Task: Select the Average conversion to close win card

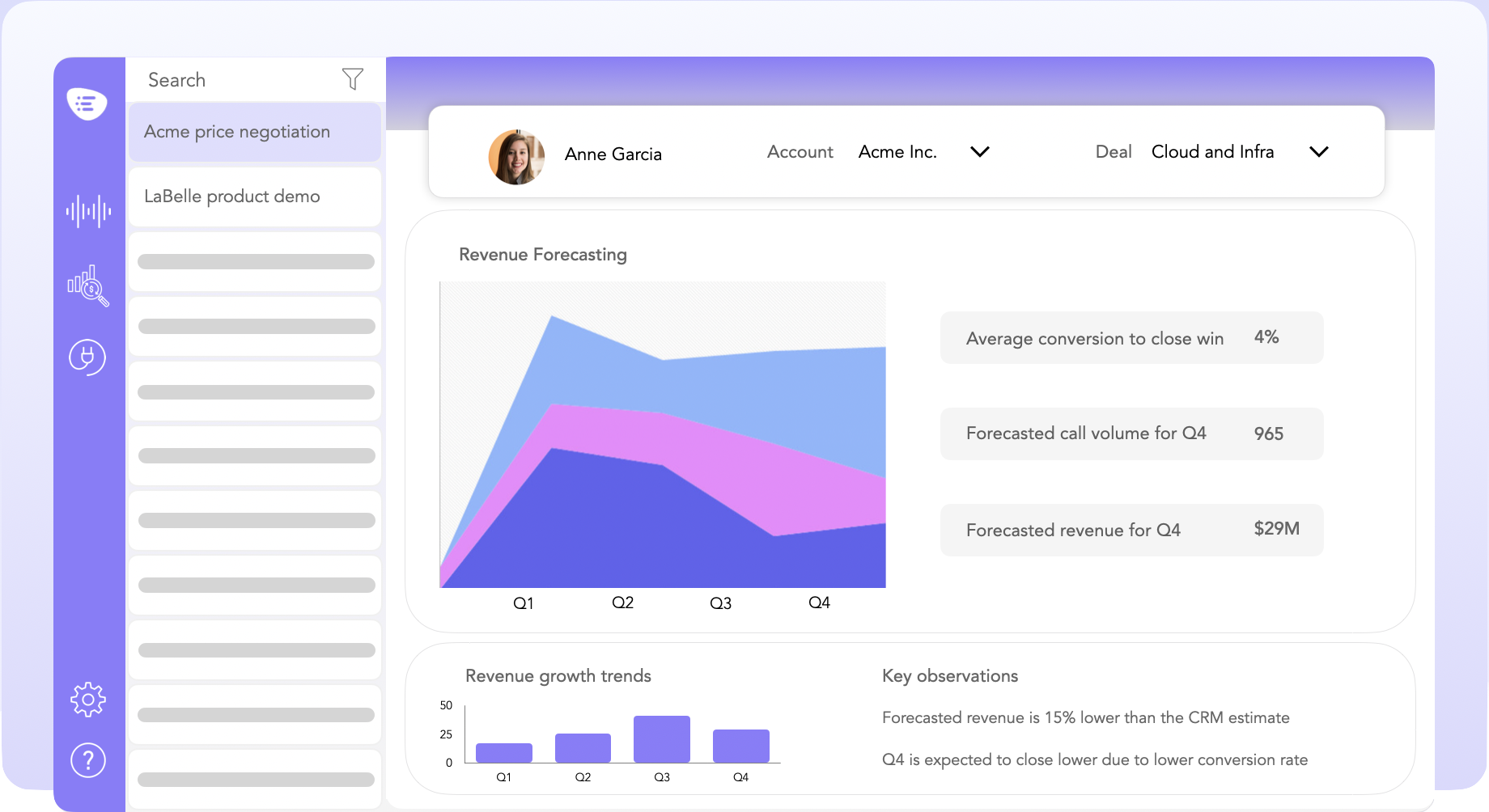Action: [1131, 337]
